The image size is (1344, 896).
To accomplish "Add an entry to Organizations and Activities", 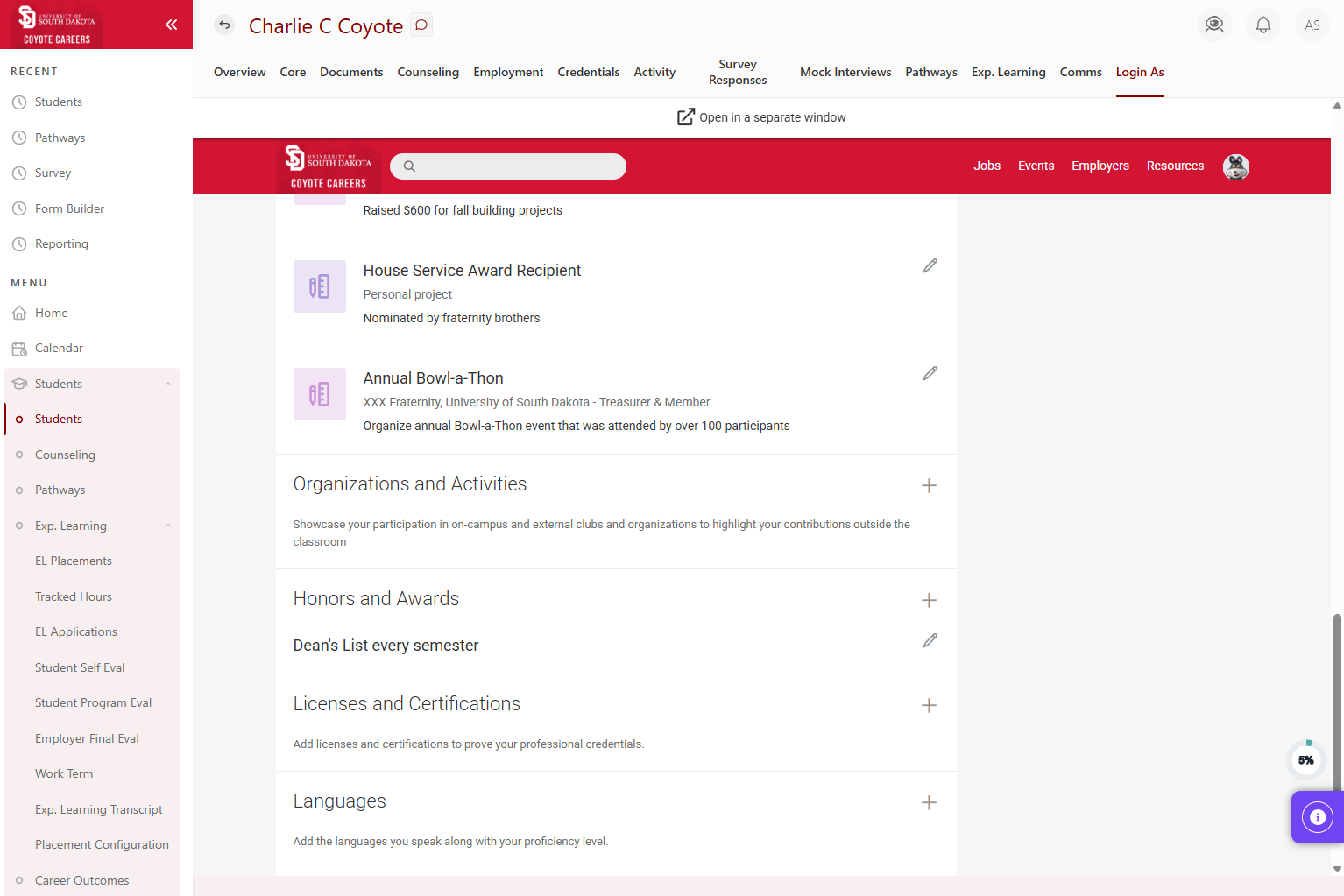I will point(930,485).
